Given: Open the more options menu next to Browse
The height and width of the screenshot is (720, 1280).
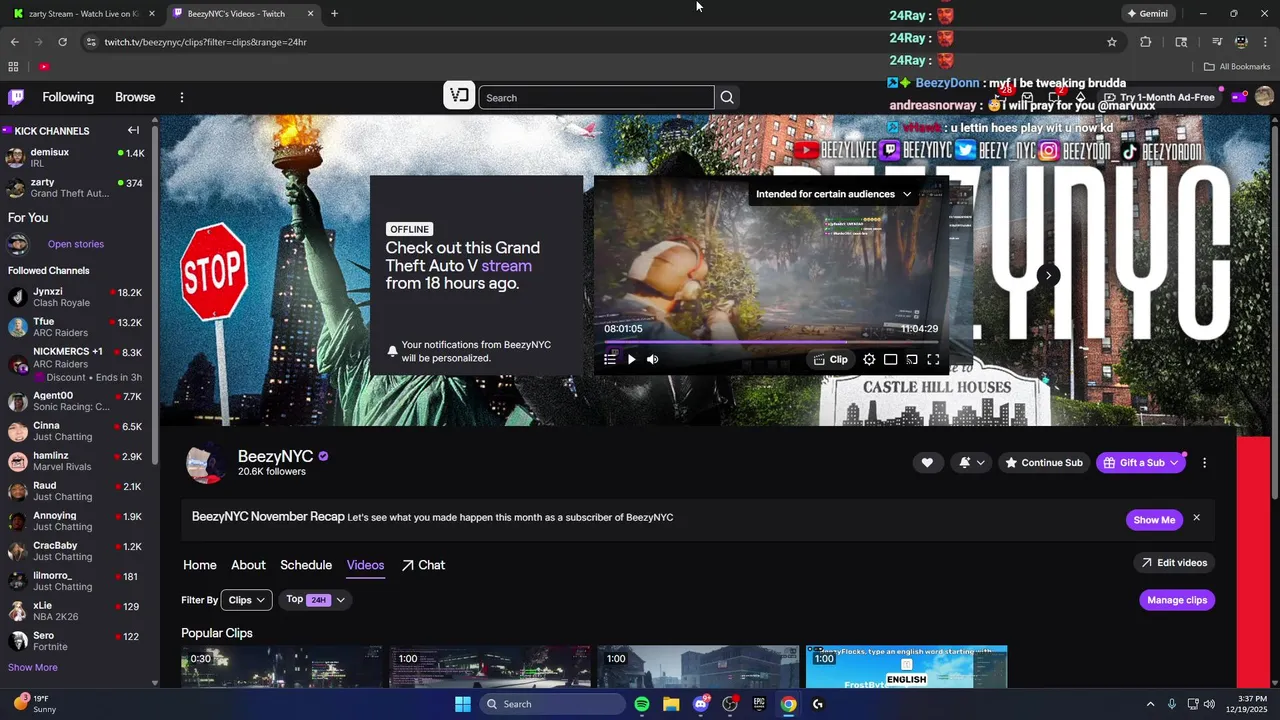Looking at the screenshot, I should pos(182,97).
